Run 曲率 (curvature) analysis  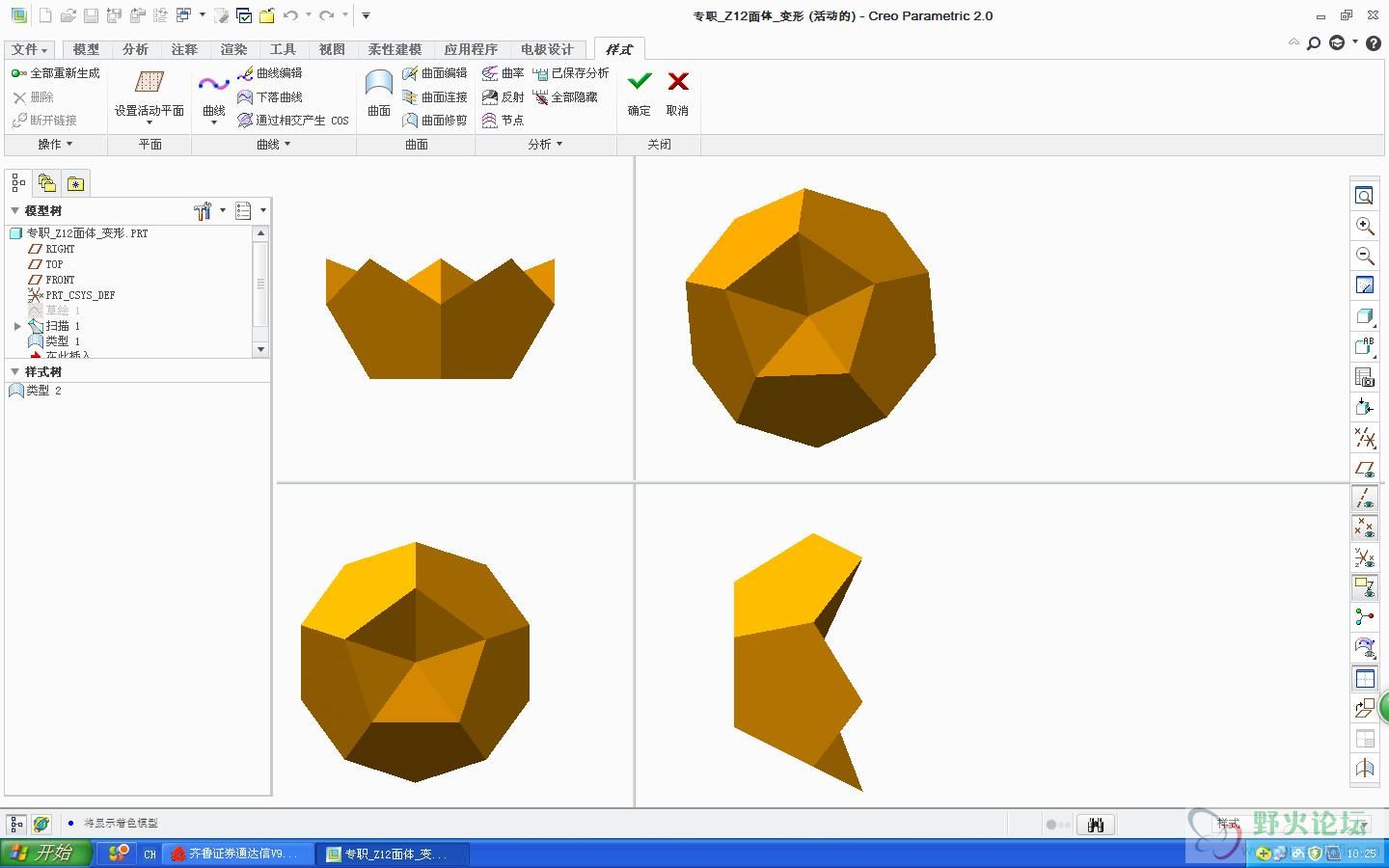click(x=503, y=73)
